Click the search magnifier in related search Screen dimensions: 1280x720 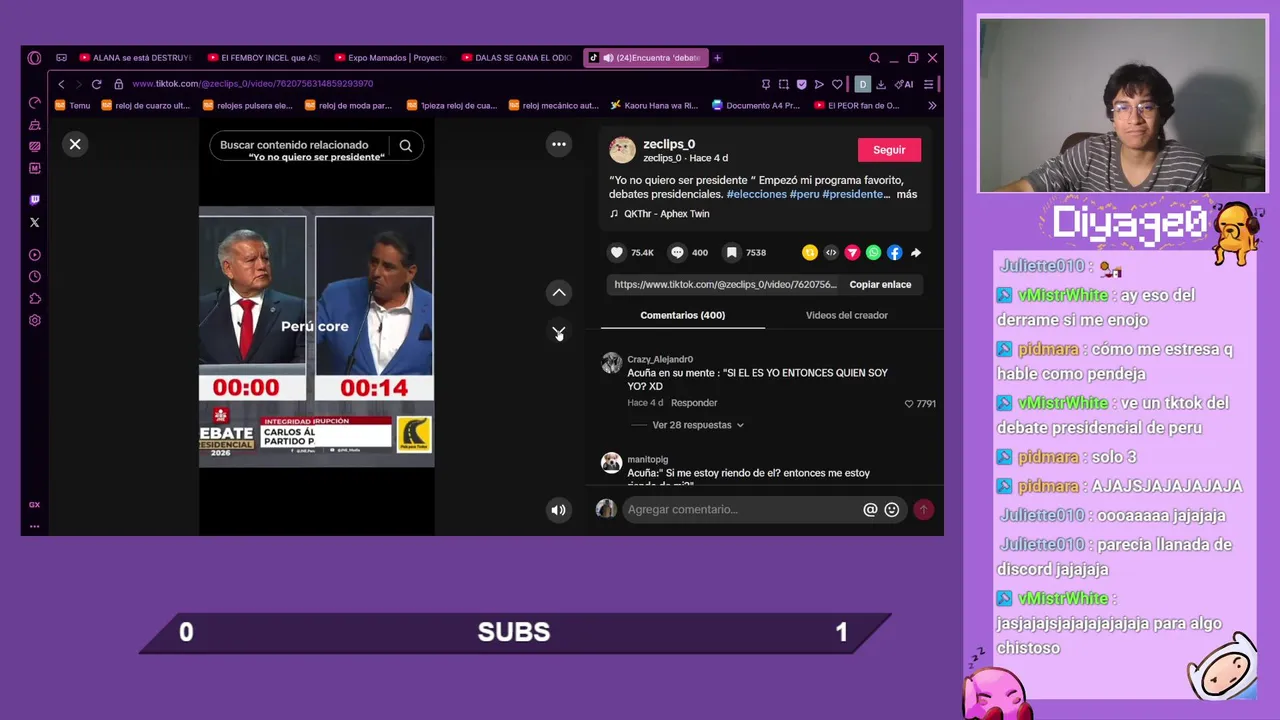click(405, 146)
